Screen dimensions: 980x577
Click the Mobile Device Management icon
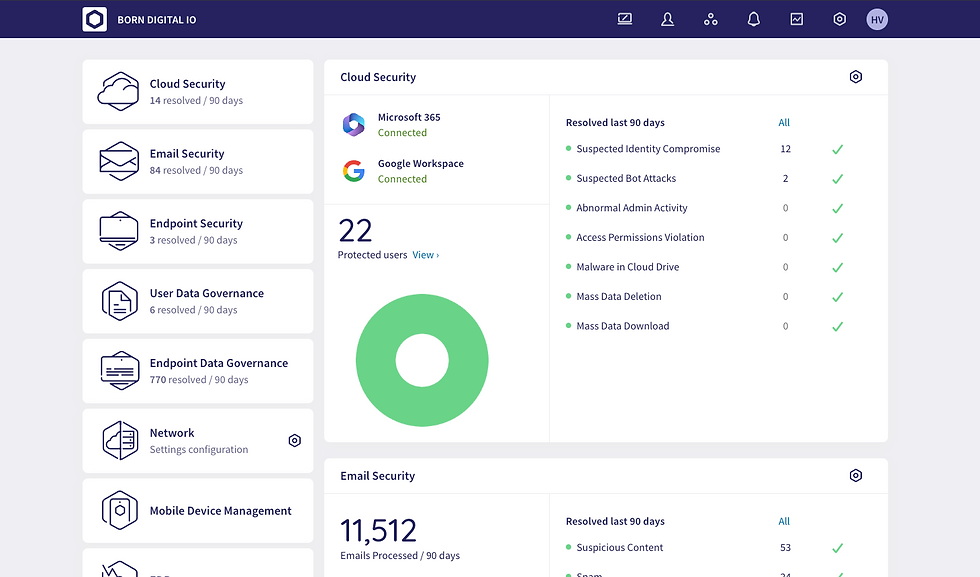tap(119, 511)
